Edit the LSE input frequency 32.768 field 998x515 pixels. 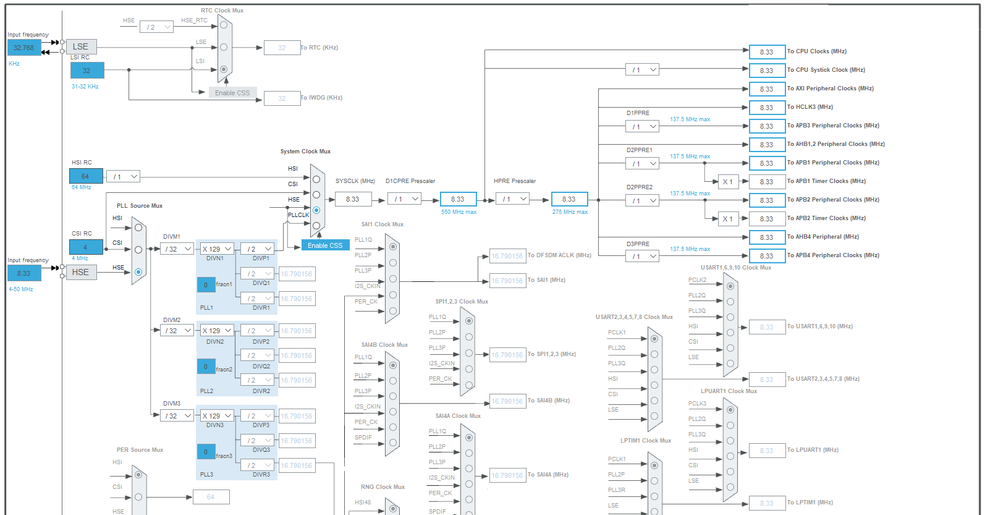point(24,48)
